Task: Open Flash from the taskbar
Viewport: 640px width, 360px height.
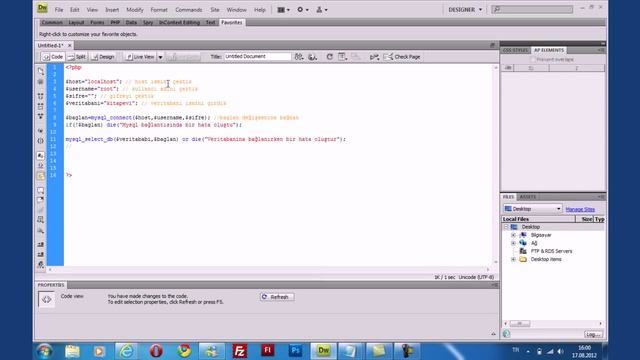Action: pyautogui.click(x=267, y=351)
